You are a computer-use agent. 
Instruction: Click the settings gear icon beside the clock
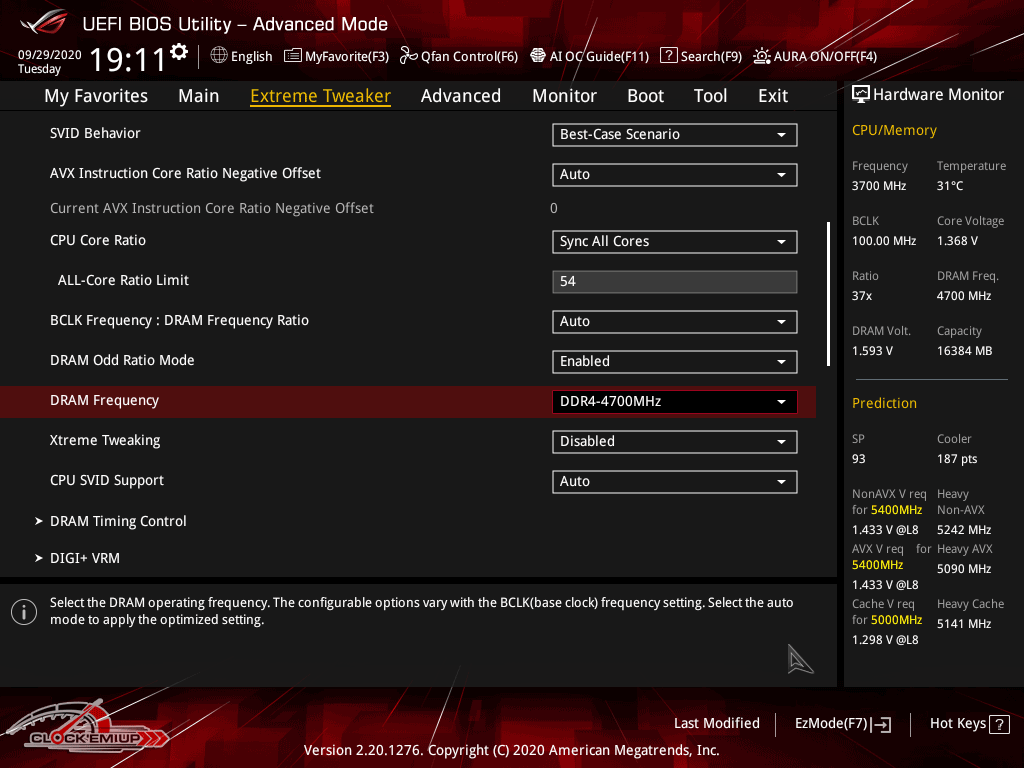179,52
